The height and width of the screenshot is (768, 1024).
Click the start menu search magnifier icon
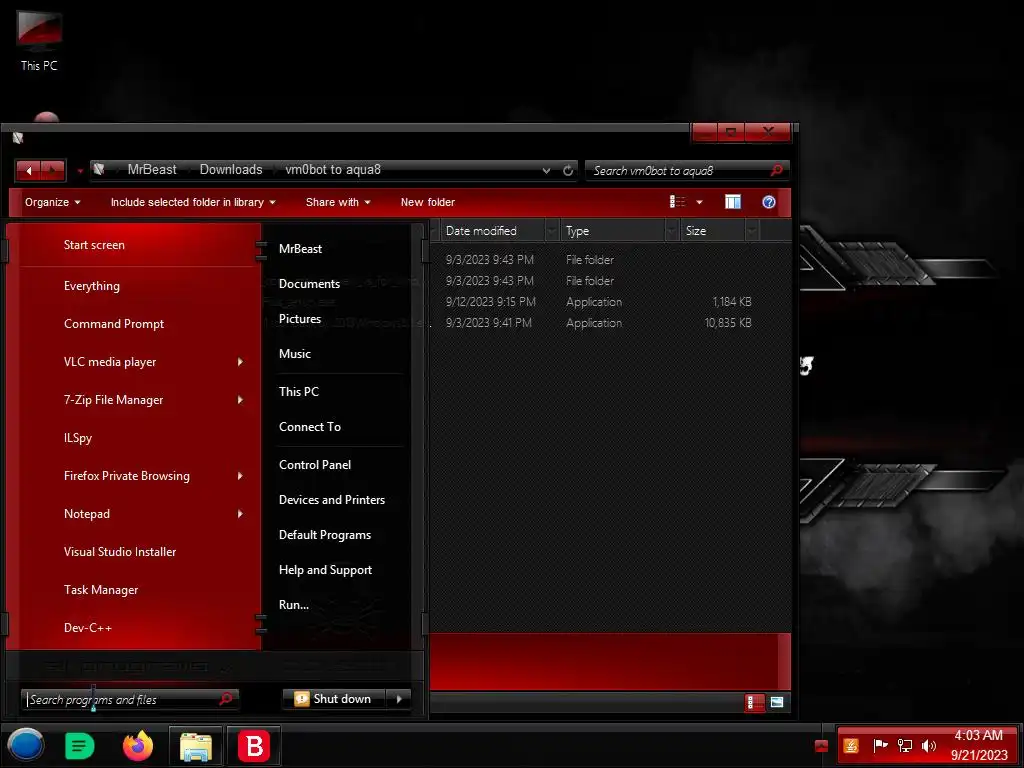pos(225,699)
